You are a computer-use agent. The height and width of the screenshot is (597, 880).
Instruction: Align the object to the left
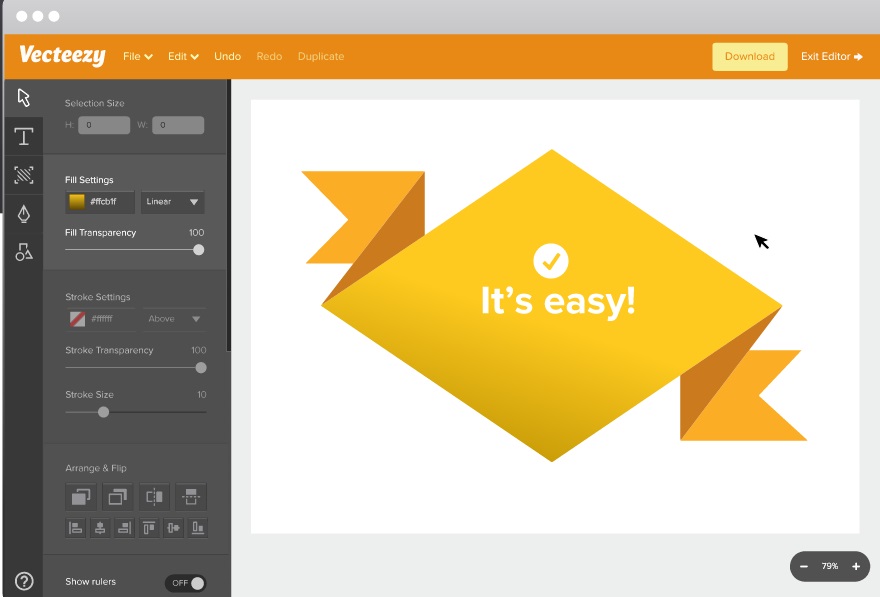[76, 528]
